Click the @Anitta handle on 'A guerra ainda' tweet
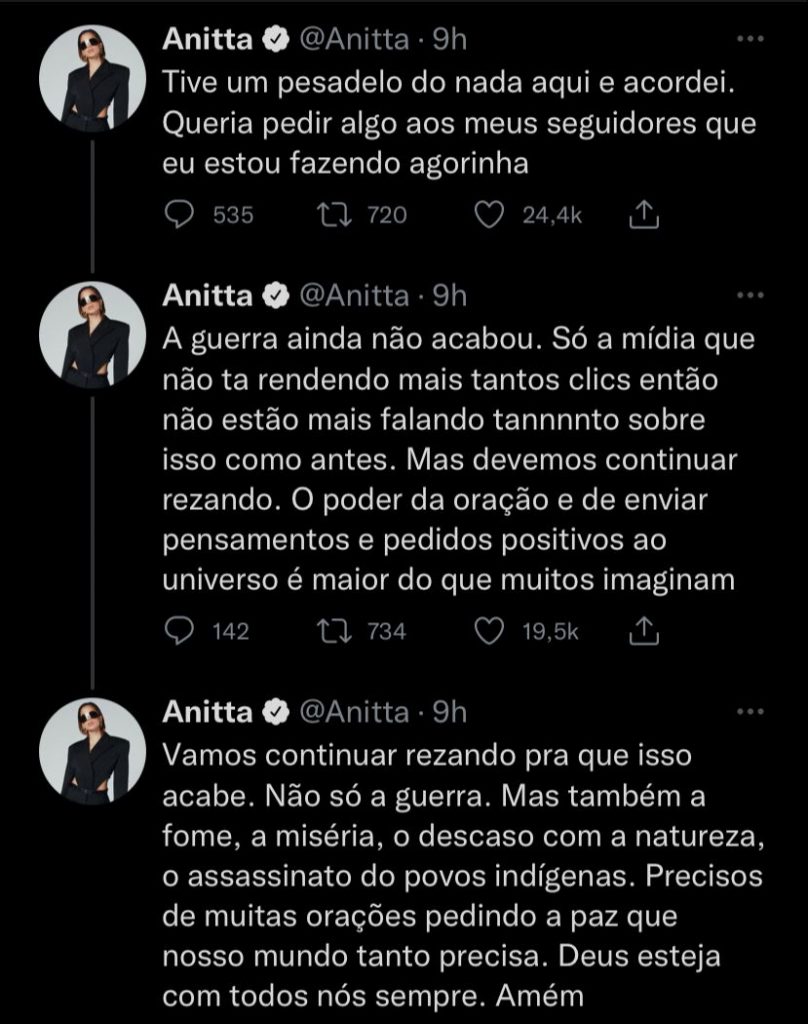808x1024 pixels. [x=353, y=297]
